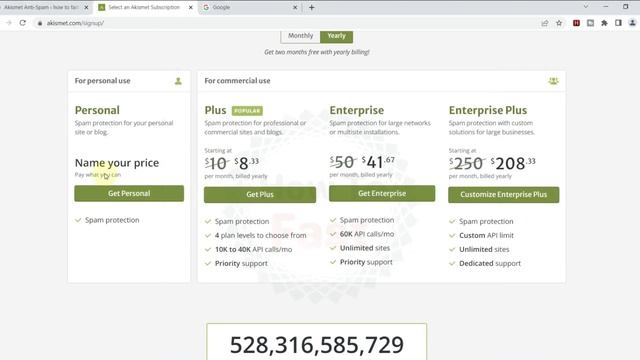Open the user profile icon

[x=632, y=23]
